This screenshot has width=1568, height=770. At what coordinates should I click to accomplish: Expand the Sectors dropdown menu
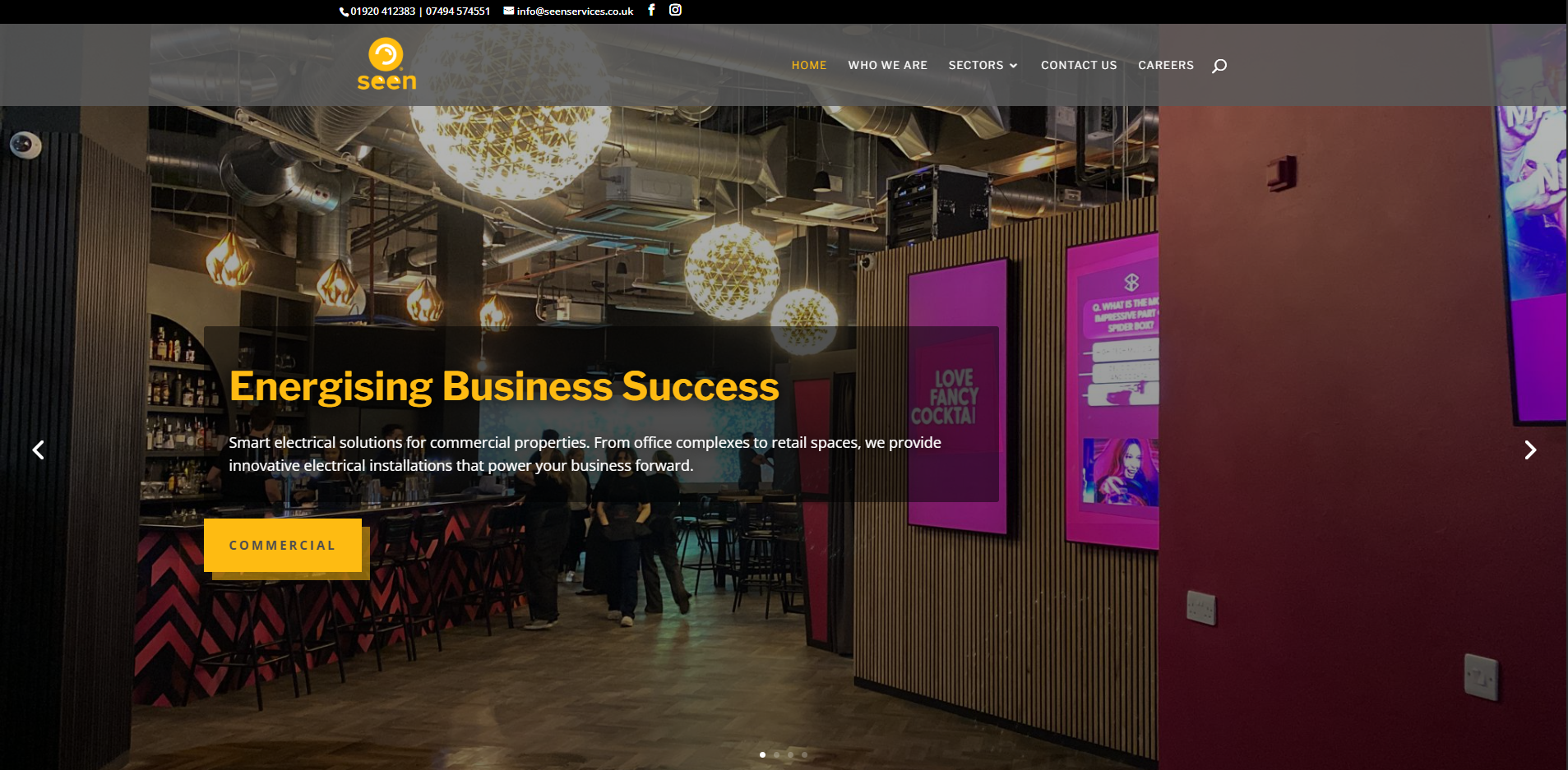pyautogui.click(x=983, y=65)
